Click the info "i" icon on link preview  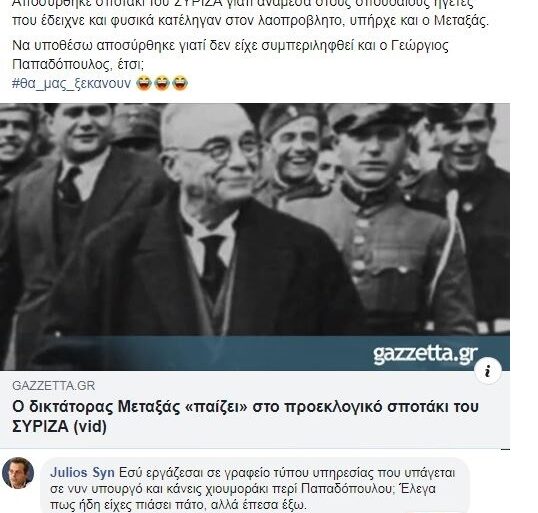(x=488, y=371)
